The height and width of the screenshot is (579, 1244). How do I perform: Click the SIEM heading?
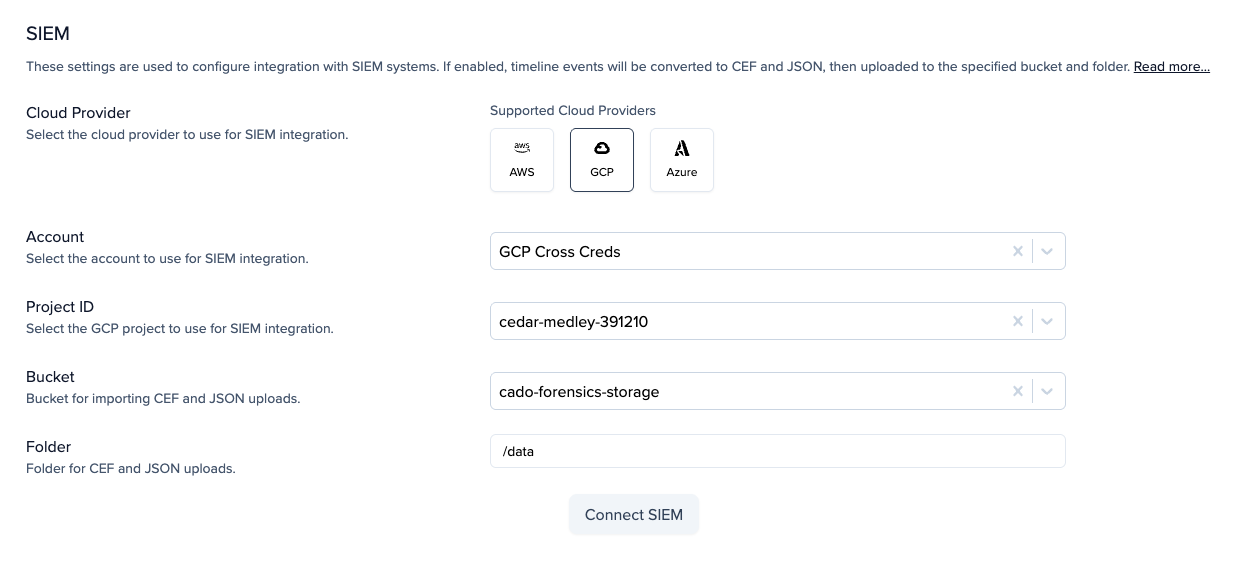click(48, 33)
